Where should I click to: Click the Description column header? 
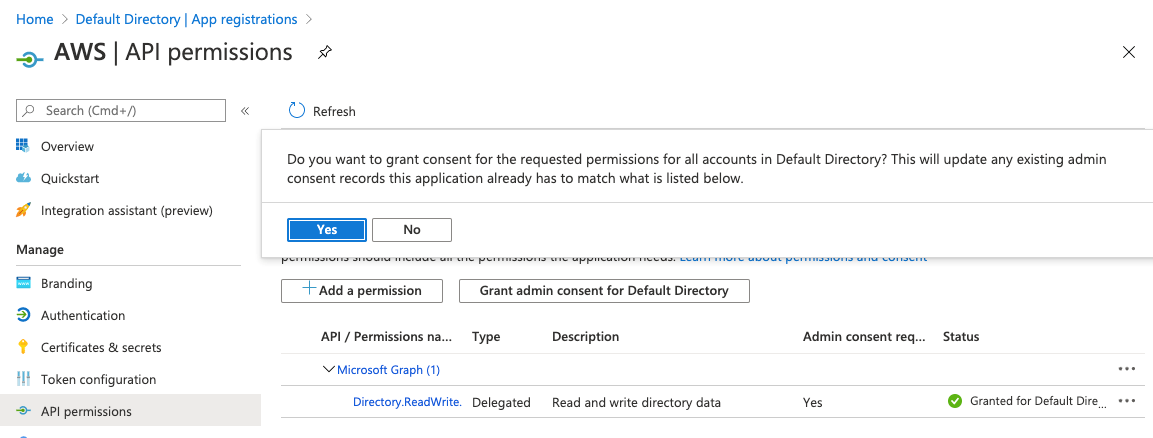coord(585,337)
